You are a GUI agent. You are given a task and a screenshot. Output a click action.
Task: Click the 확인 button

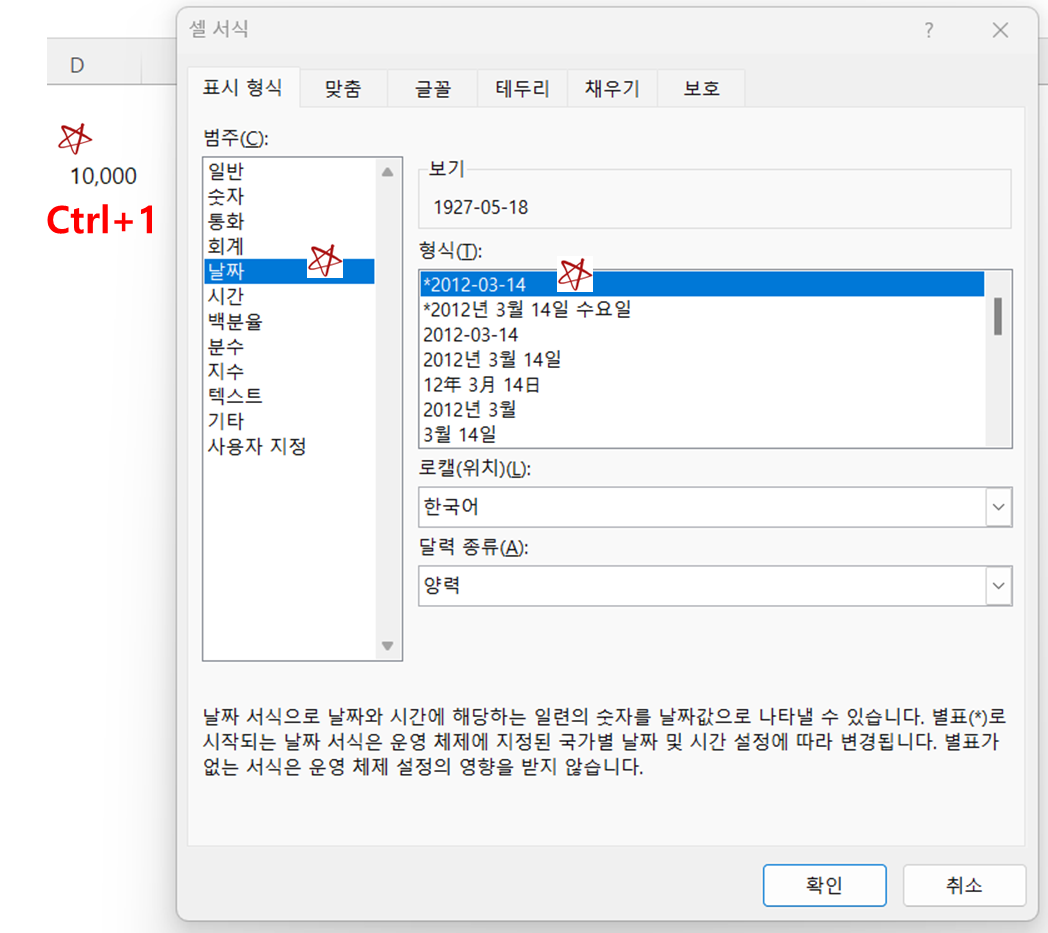(824, 884)
